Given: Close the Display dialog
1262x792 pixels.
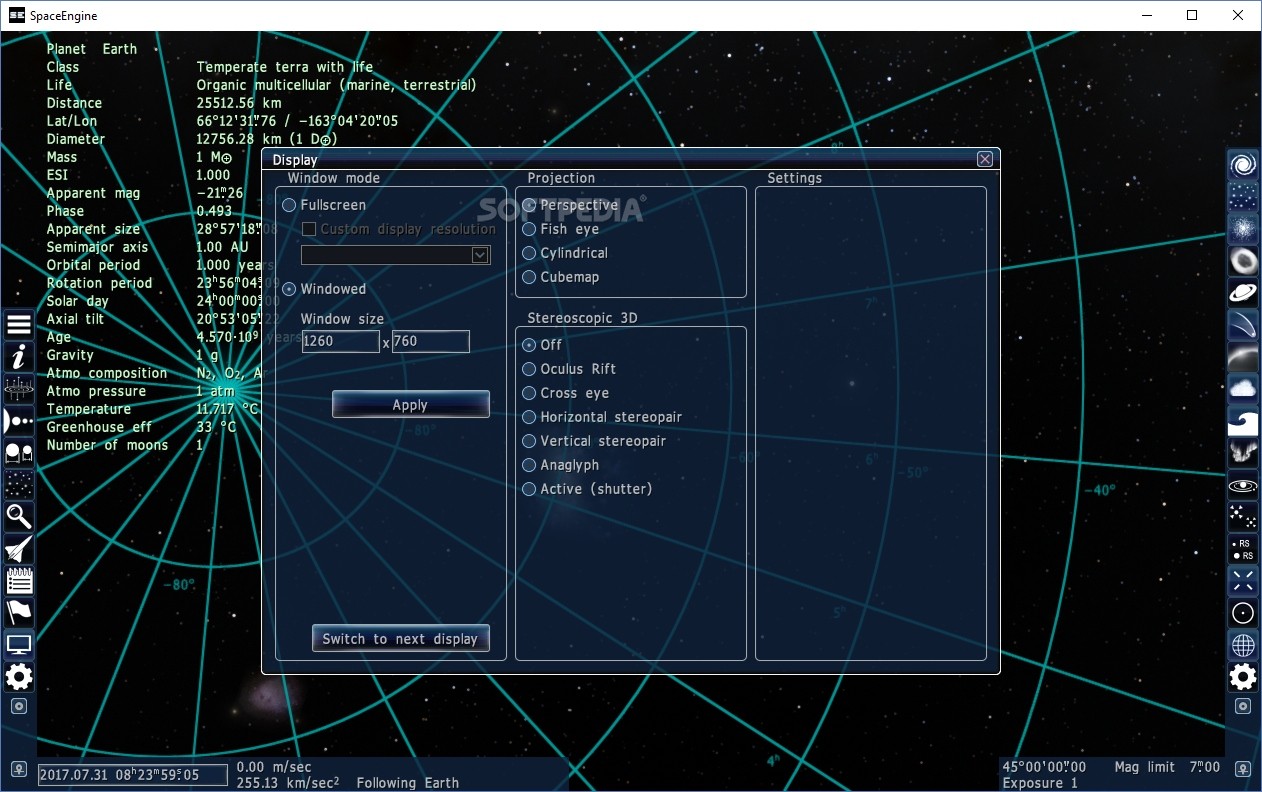Looking at the screenshot, I should tap(985, 159).
